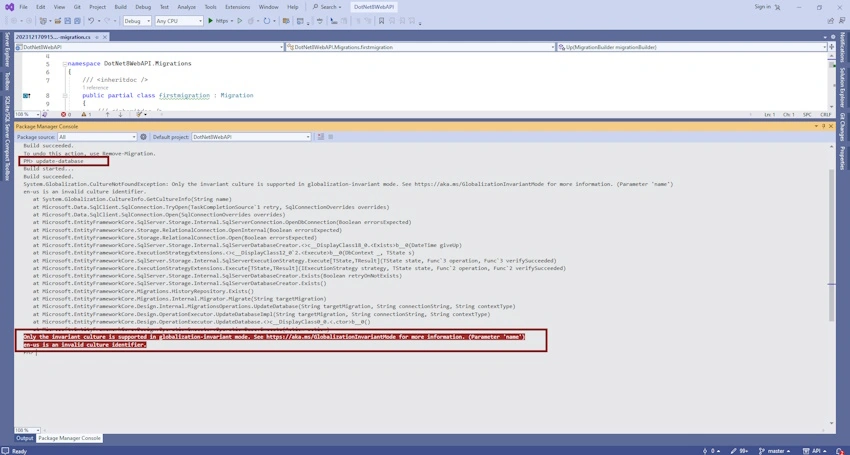Collapse the namespace block on line 5
The height and width of the screenshot is (455, 850).
(65, 63)
